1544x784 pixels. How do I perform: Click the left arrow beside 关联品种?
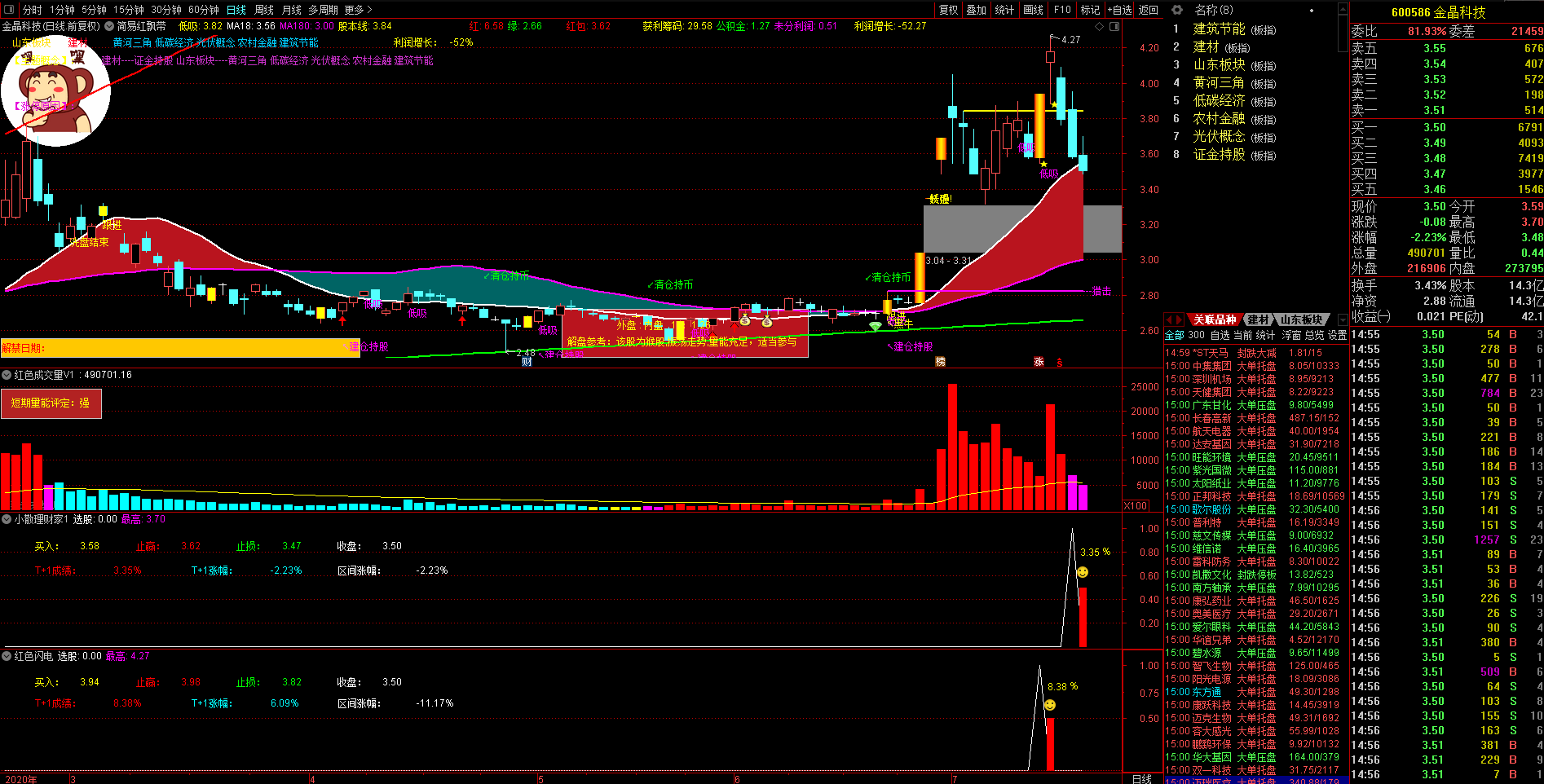click(x=1169, y=319)
